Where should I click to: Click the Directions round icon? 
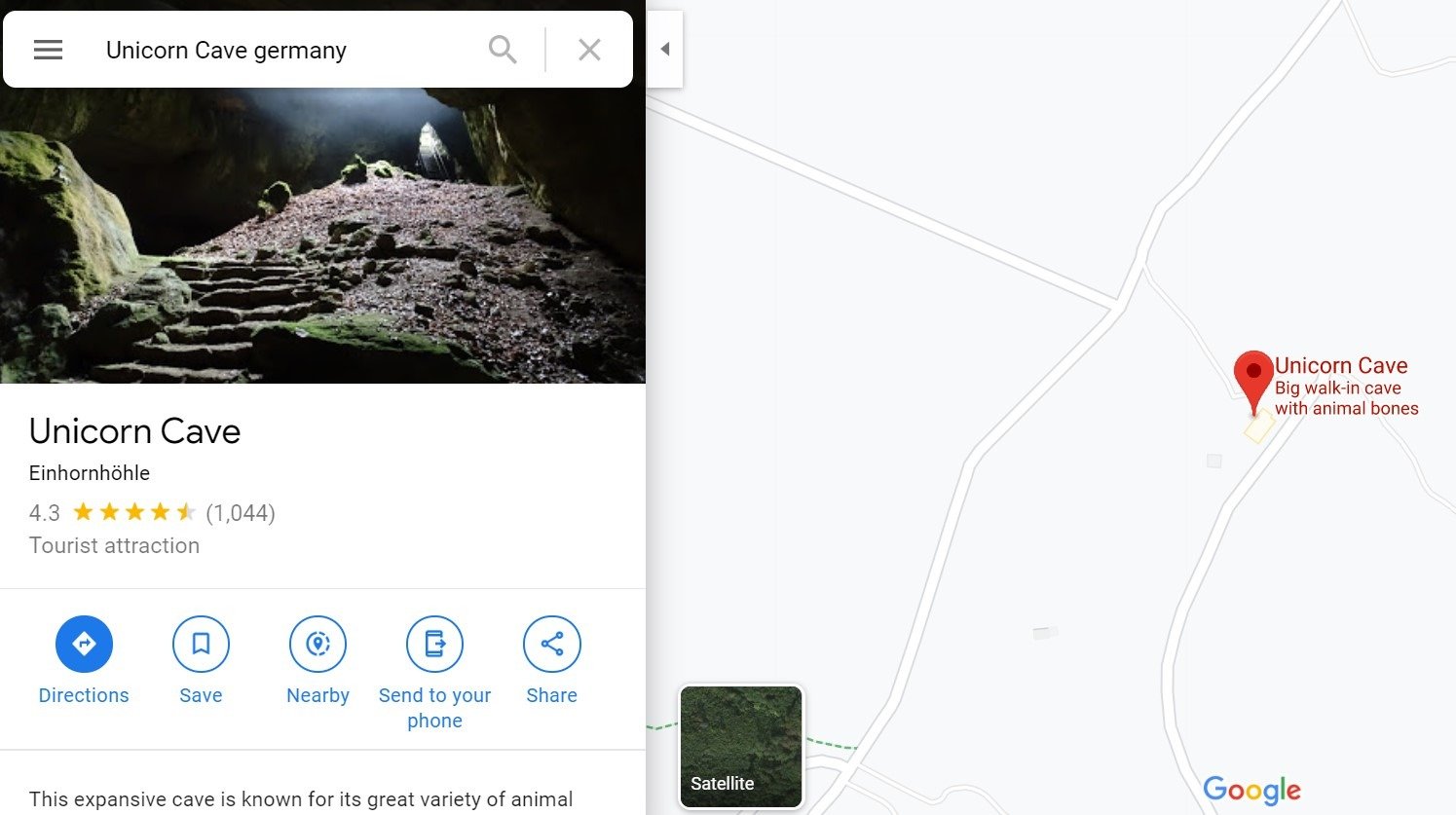84,644
